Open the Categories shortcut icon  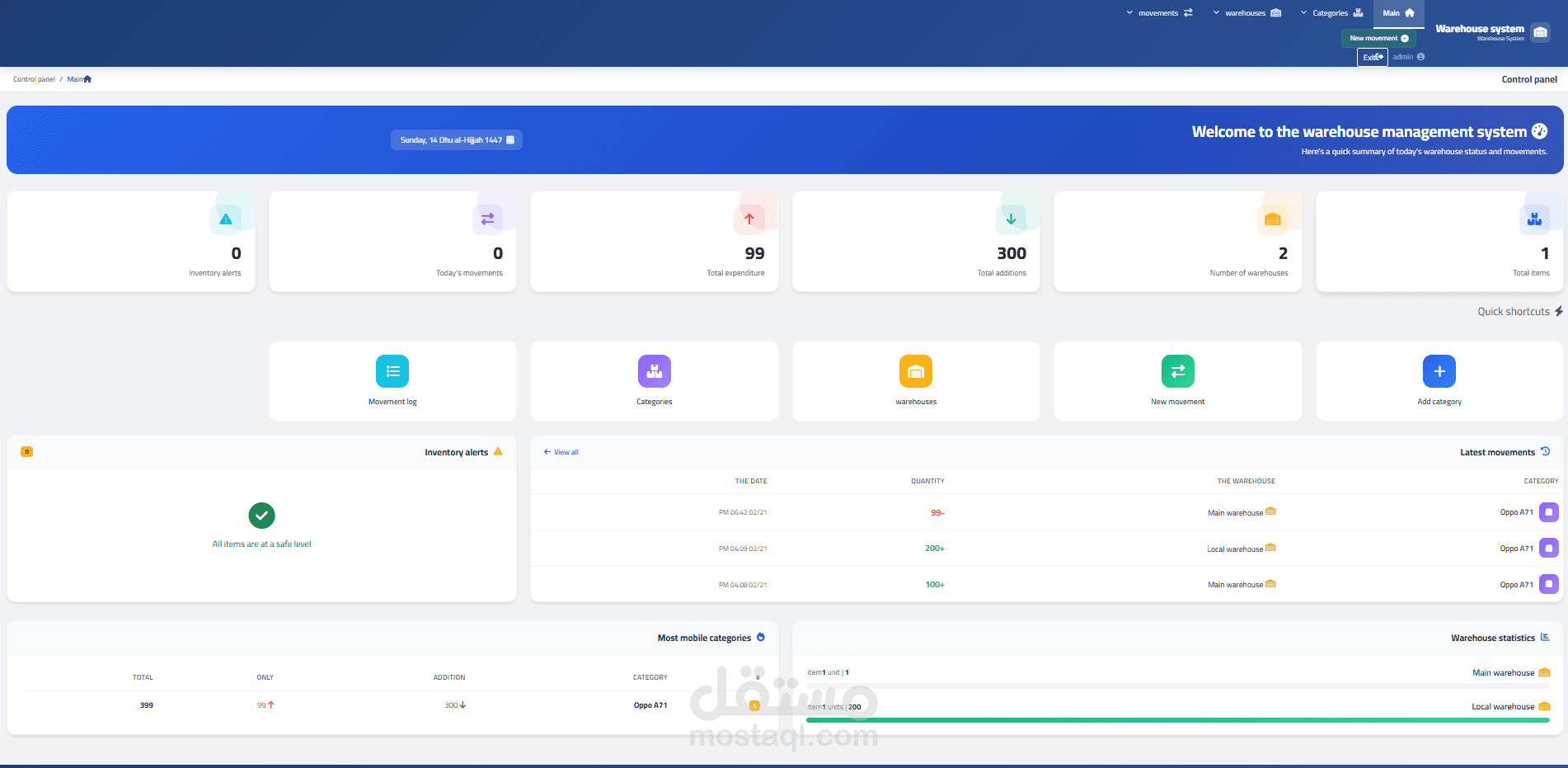[655, 371]
